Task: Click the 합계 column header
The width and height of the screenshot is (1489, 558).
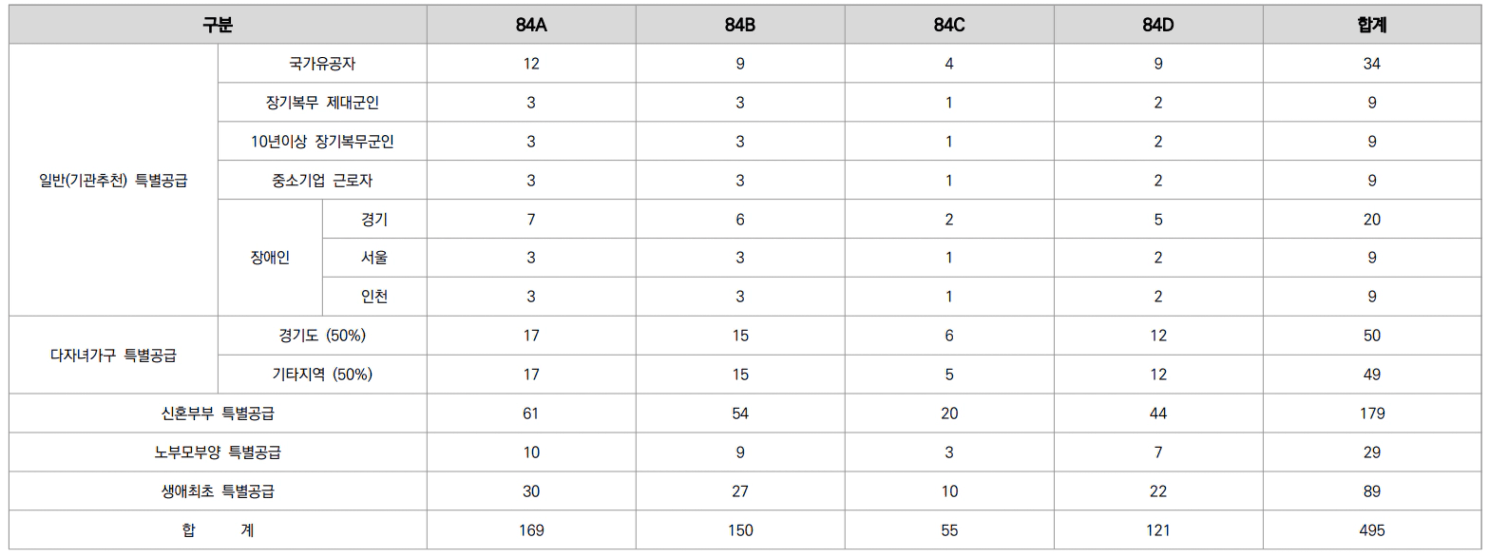Action: [x=1372, y=26]
